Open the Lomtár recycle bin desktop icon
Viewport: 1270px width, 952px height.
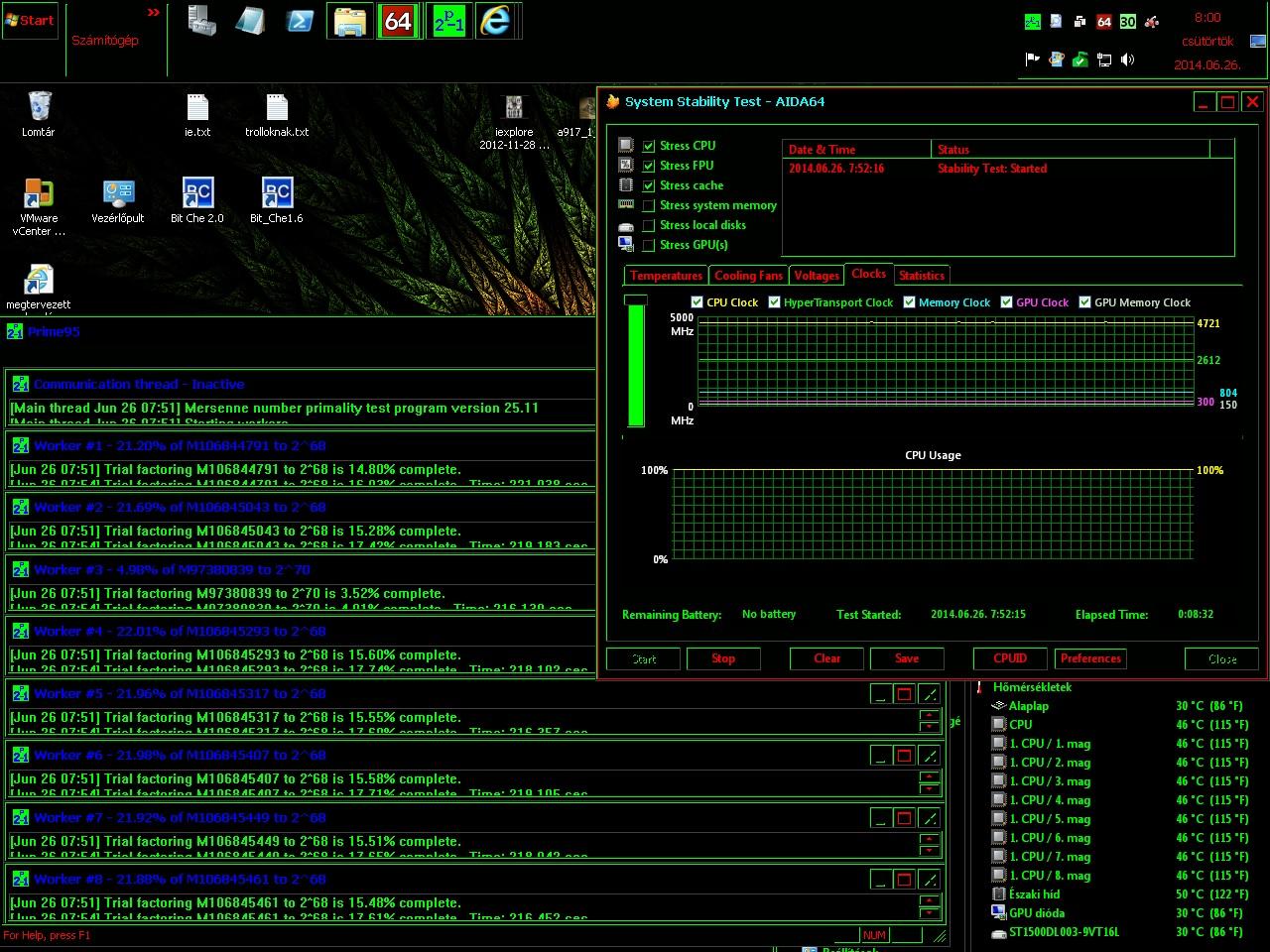tap(39, 112)
